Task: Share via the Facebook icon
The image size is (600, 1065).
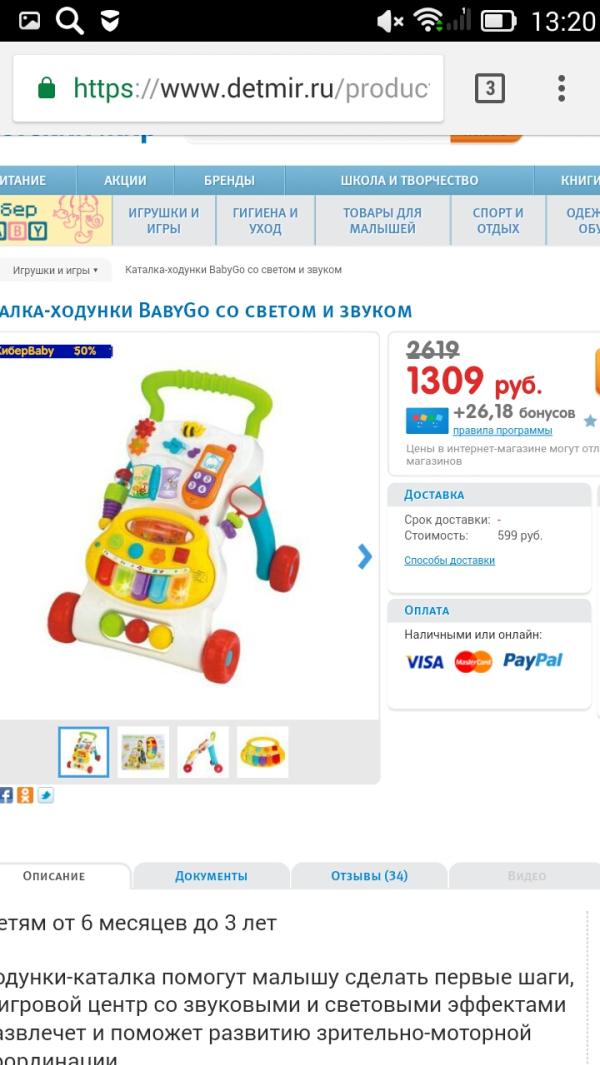Action: pos(6,795)
